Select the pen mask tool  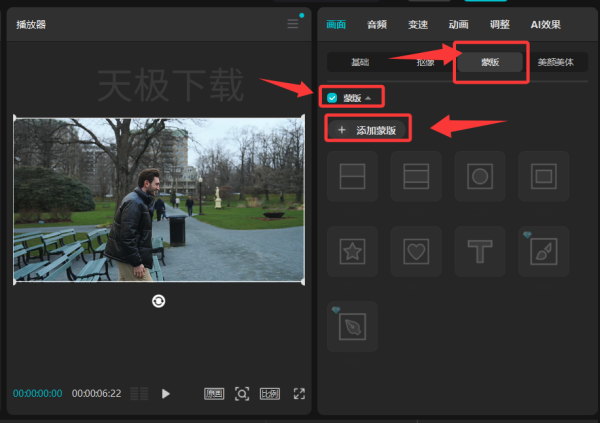click(352, 326)
